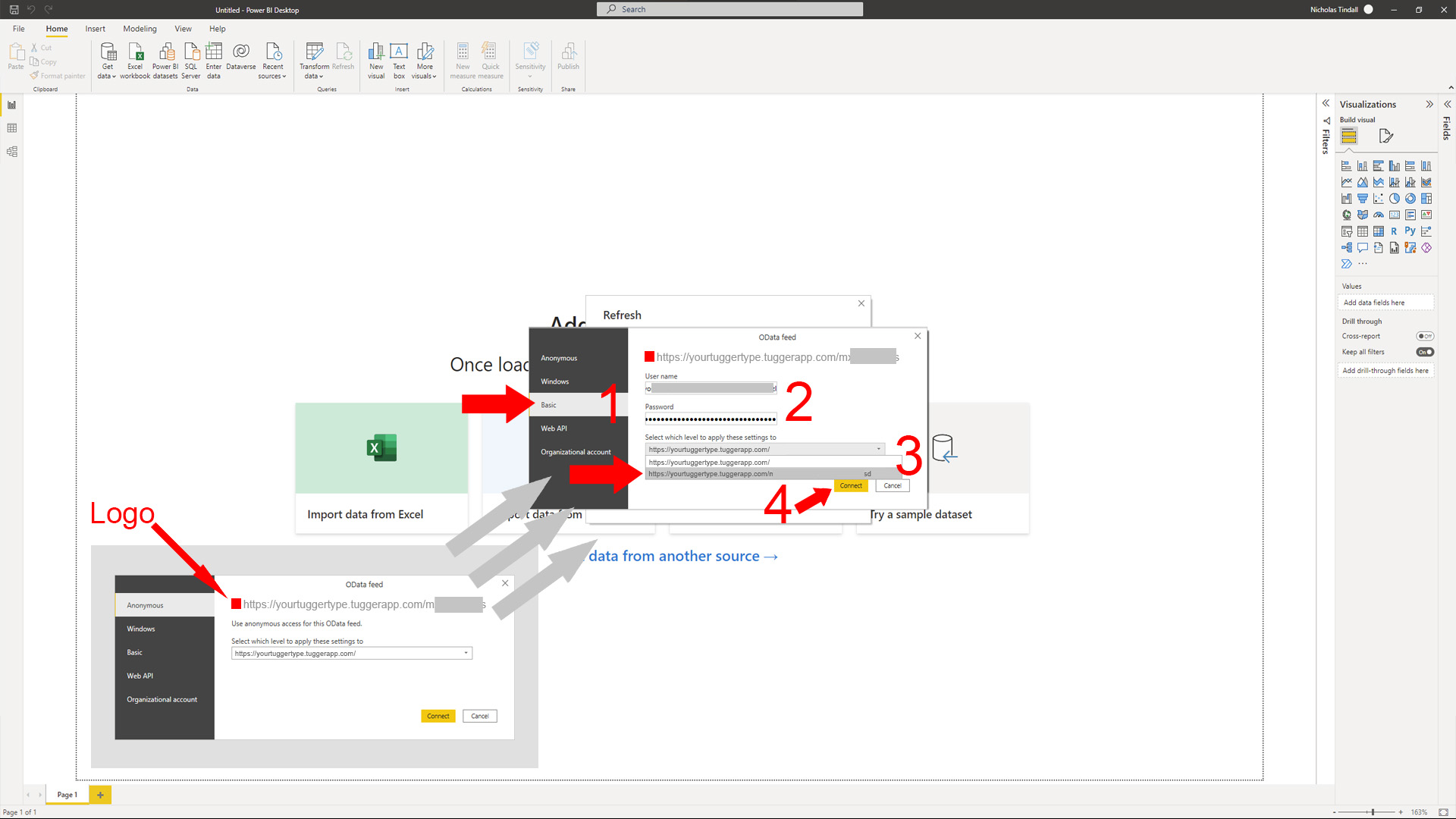Expand the Get data dropdown

coord(107,76)
